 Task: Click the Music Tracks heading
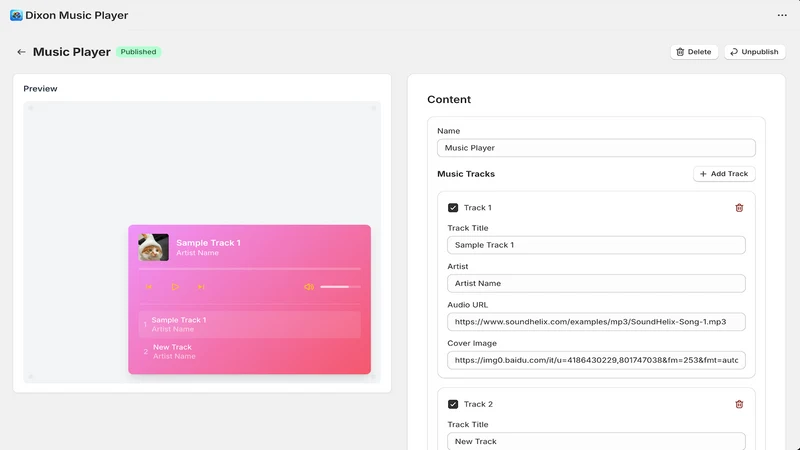(466, 174)
